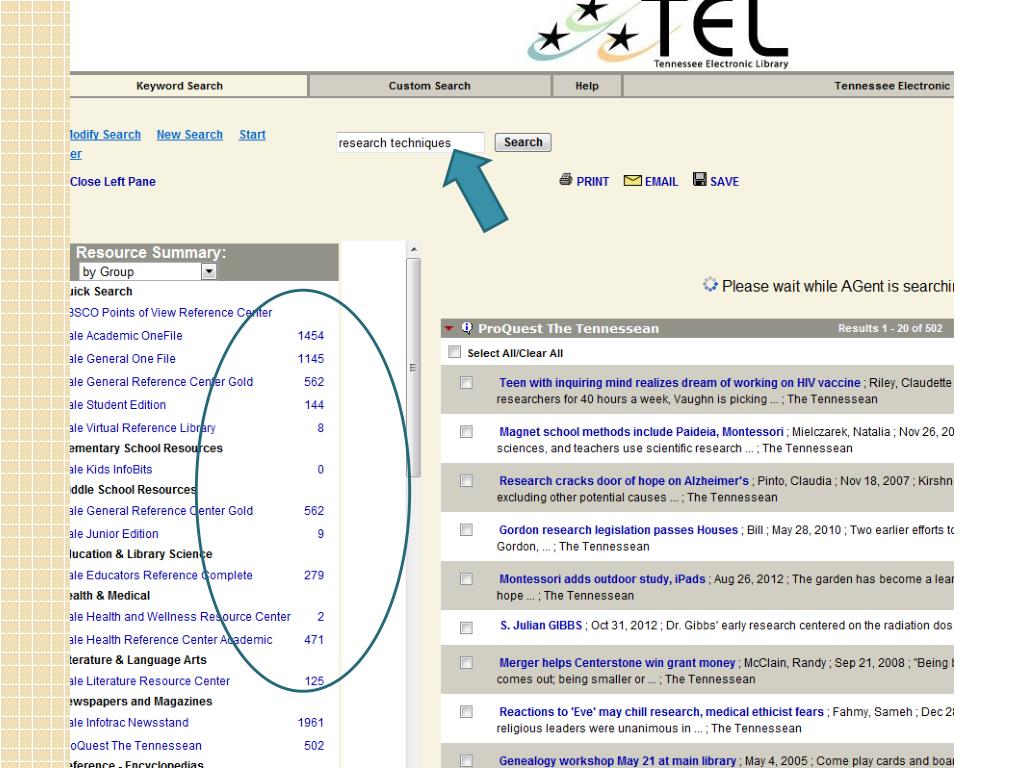Check 'Research cracks door of hope' checkbox

pyautogui.click(x=466, y=481)
